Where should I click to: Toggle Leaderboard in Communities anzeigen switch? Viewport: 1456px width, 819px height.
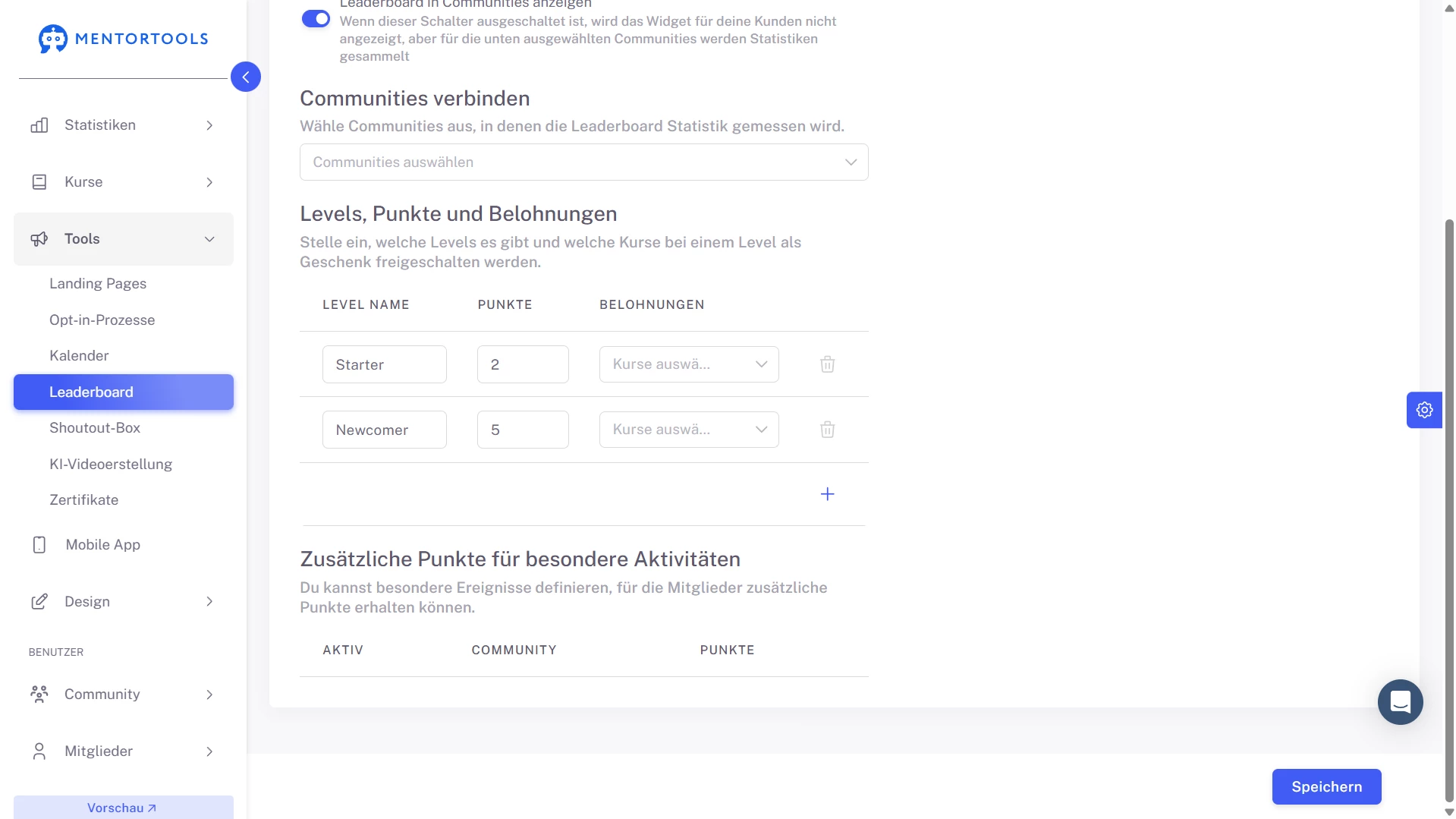click(x=316, y=19)
